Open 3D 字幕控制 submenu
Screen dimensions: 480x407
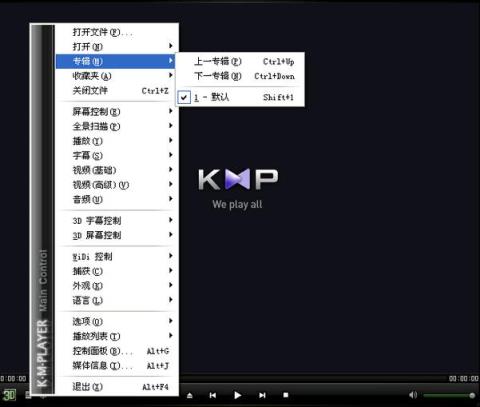[x=116, y=220]
